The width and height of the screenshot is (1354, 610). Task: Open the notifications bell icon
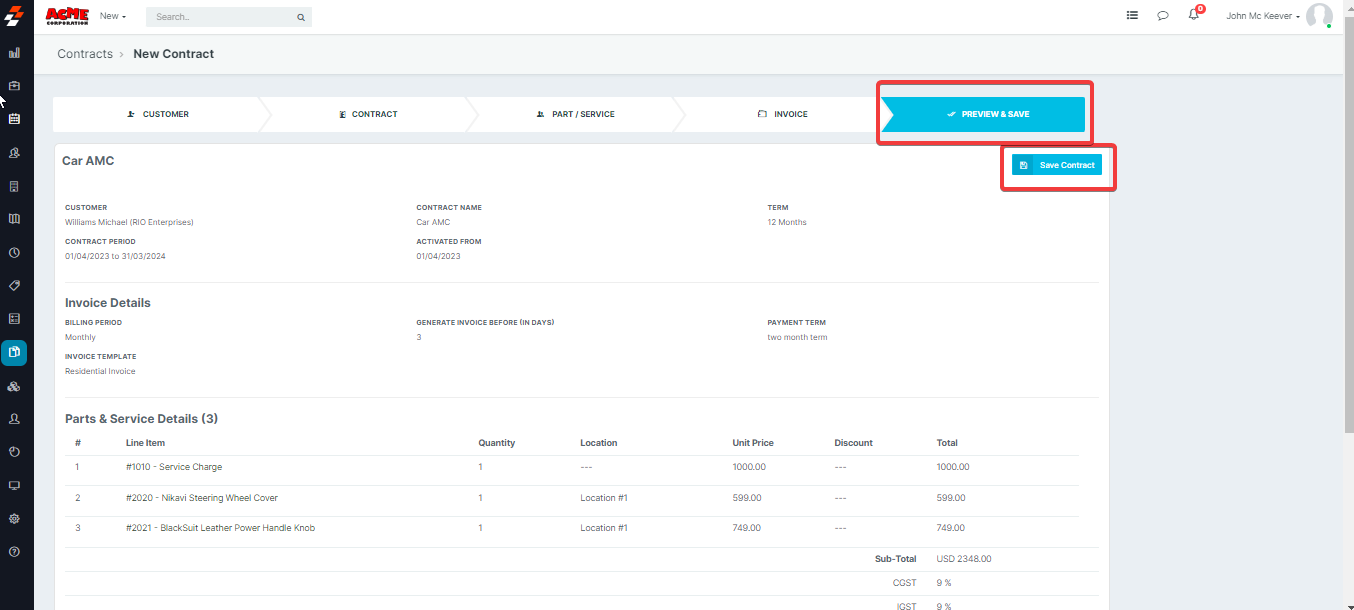1193,16
